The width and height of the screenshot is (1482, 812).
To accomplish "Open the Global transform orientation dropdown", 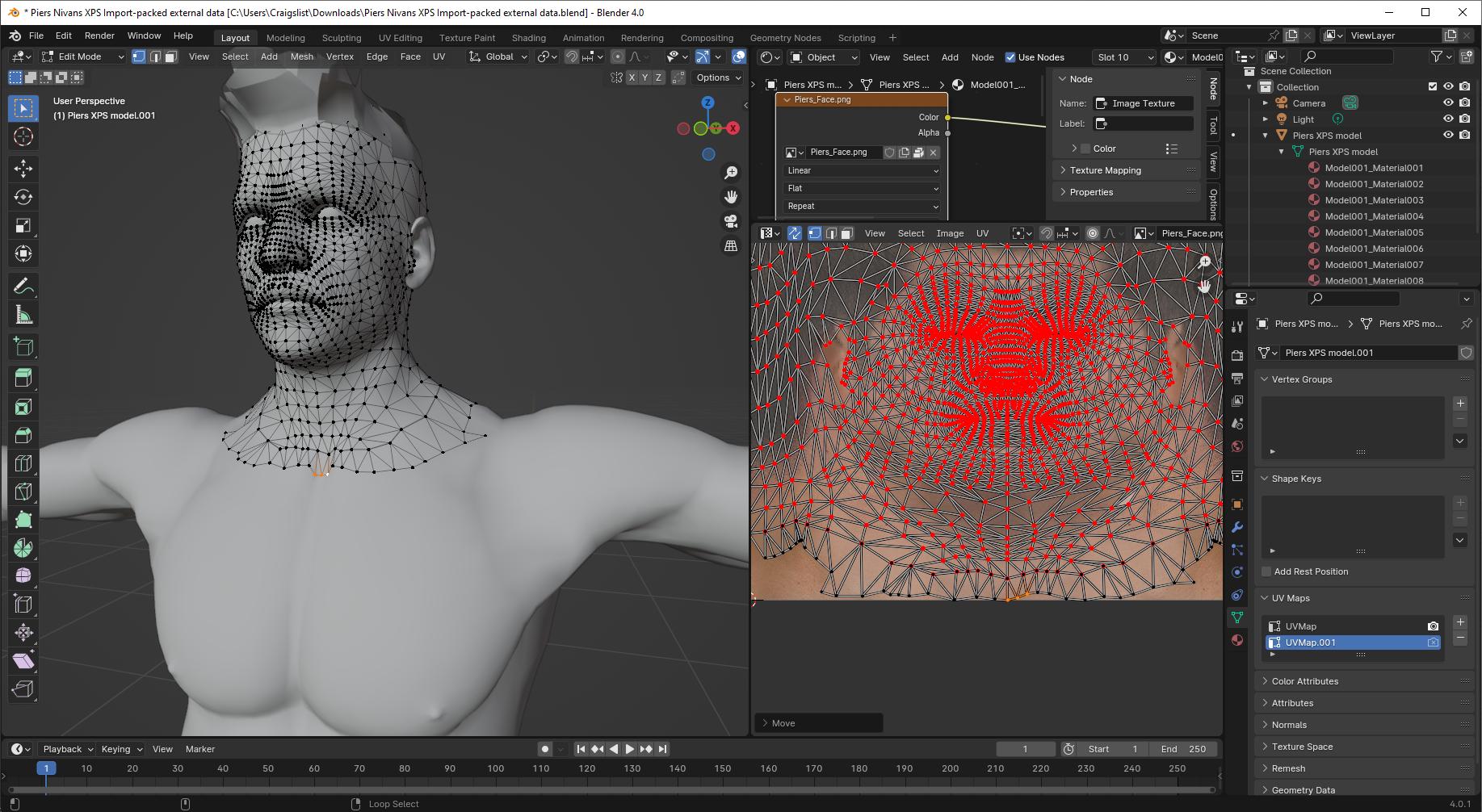I will click(x=498, y=57).
